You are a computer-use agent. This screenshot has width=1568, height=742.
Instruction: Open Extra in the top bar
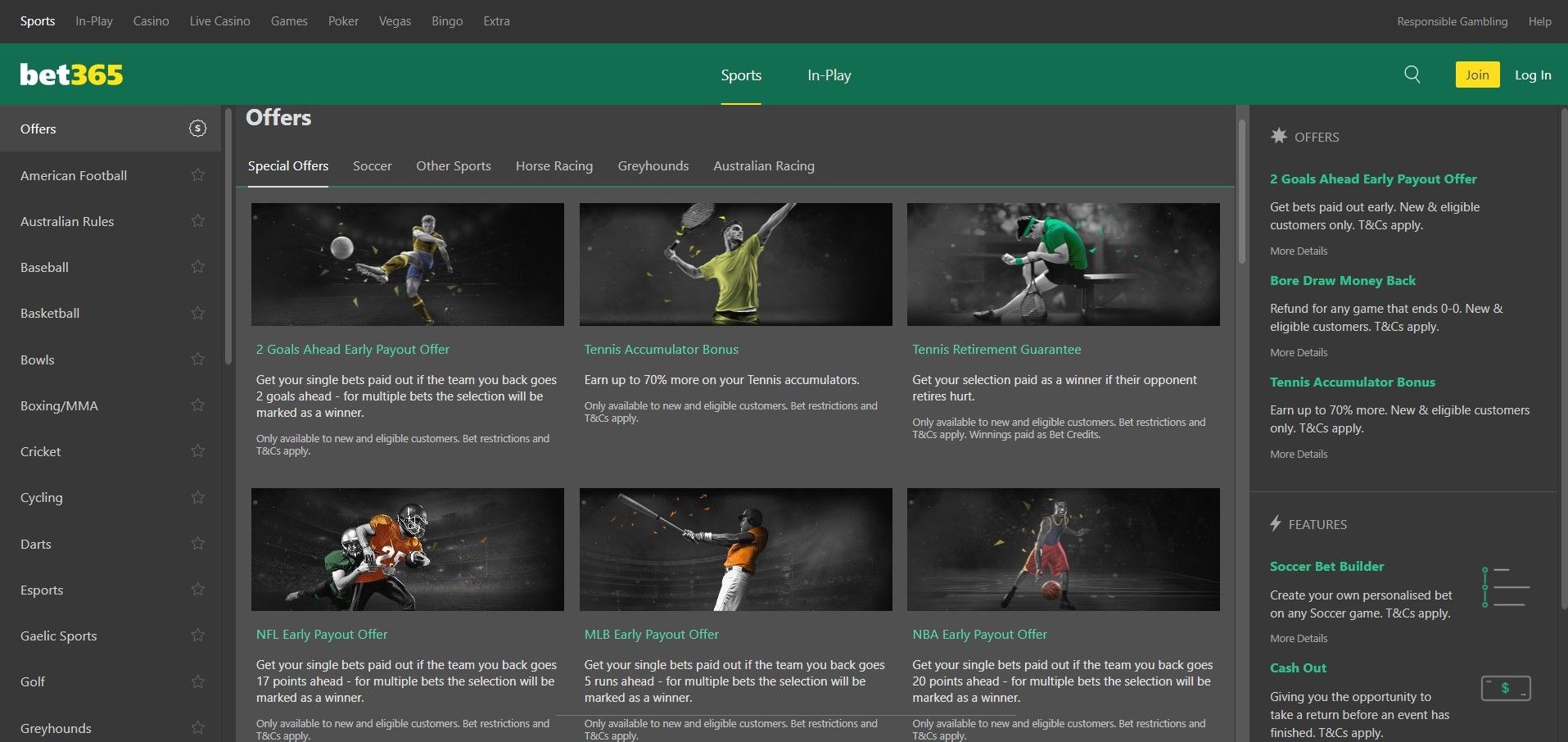496,21
